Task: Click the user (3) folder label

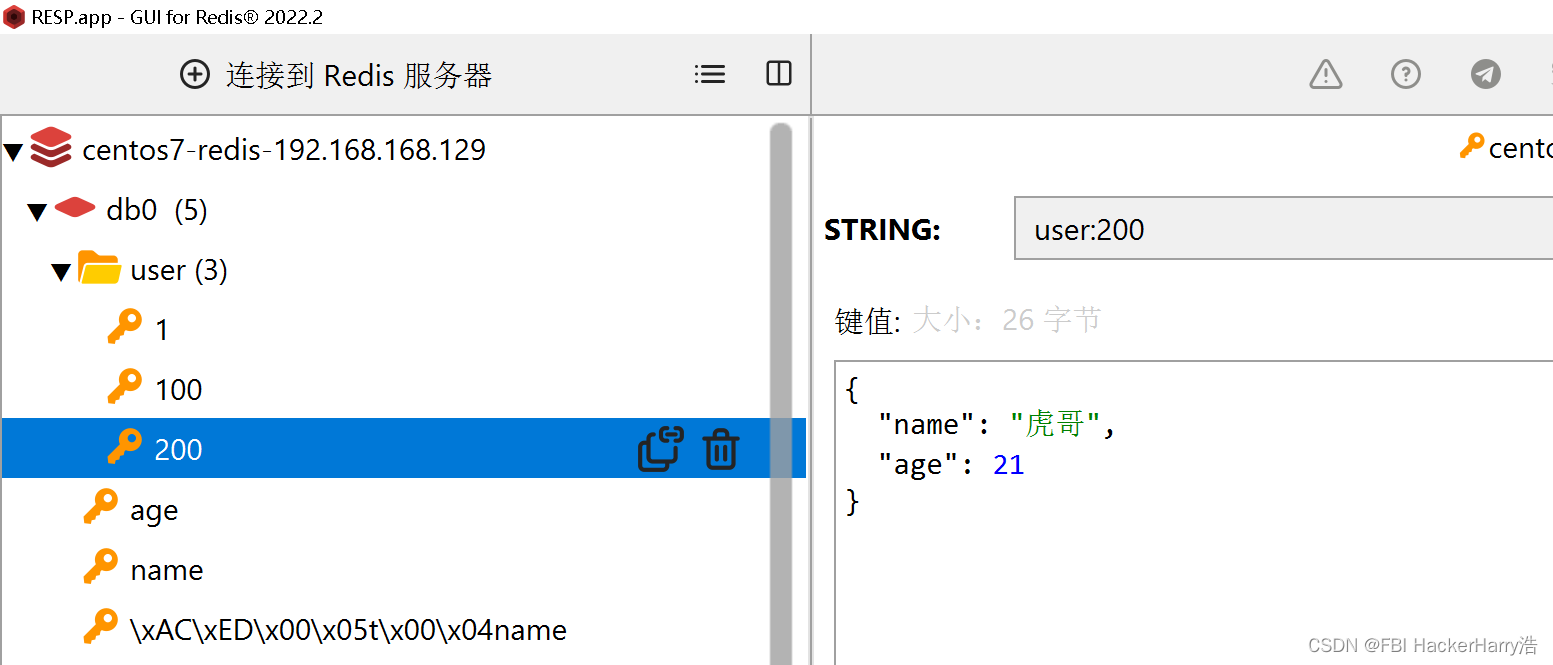Action: [x=179, y=270]
